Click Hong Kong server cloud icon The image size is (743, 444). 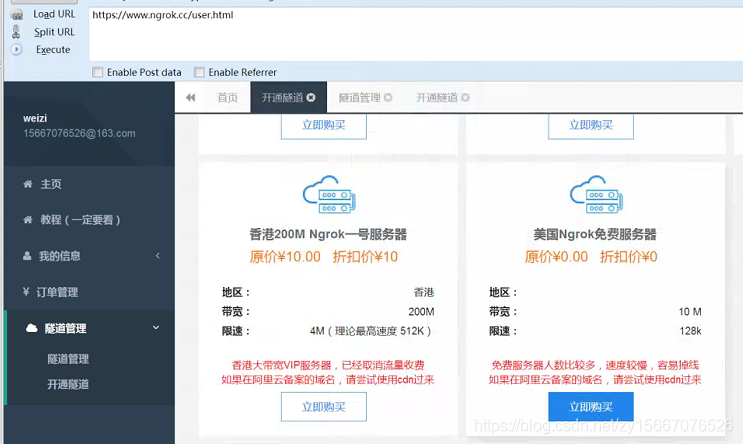coord(329,195)
